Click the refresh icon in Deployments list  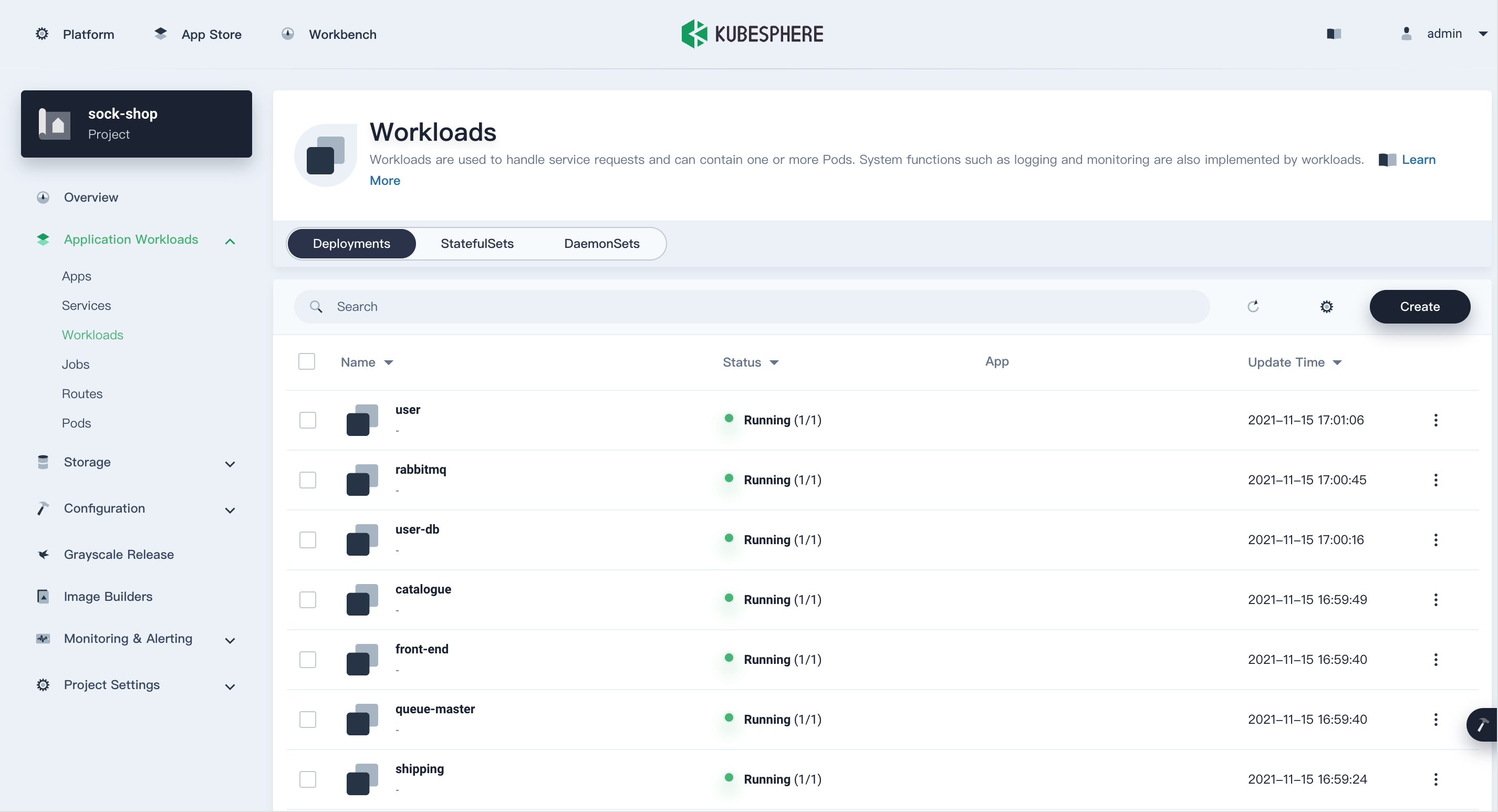tap(1253, 306)
